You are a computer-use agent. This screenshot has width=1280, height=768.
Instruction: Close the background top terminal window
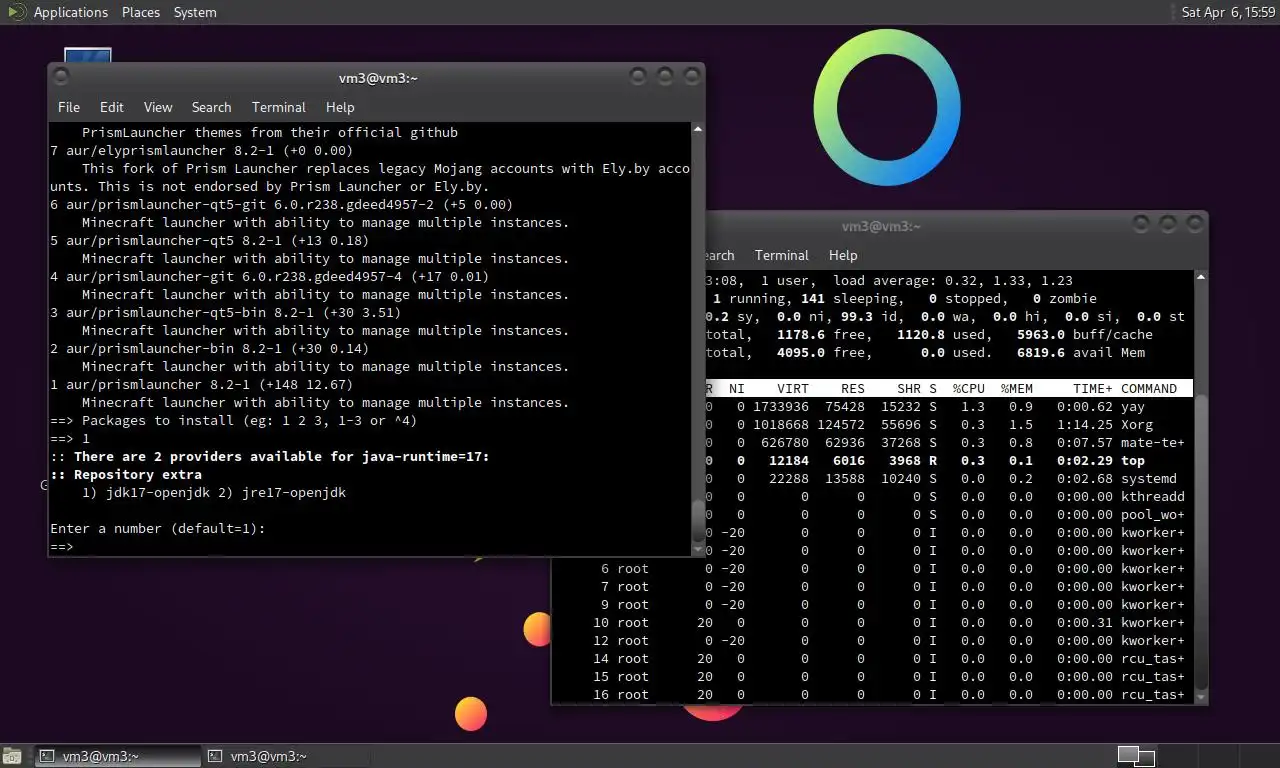coord(1193,224)
